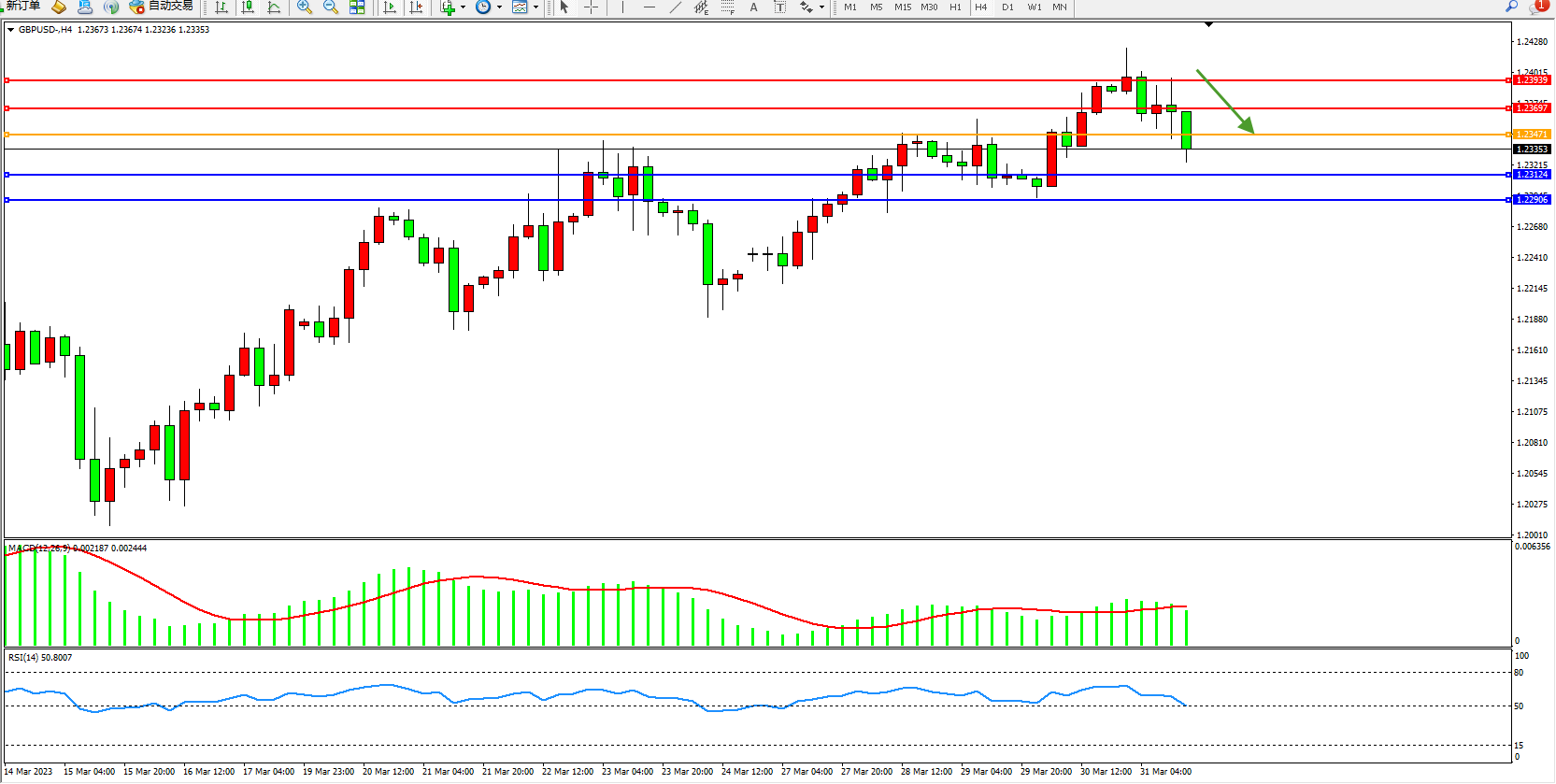Click the New Order (新订单) button
This screenshot has height=784, width=1556.
tap(21, 7)
